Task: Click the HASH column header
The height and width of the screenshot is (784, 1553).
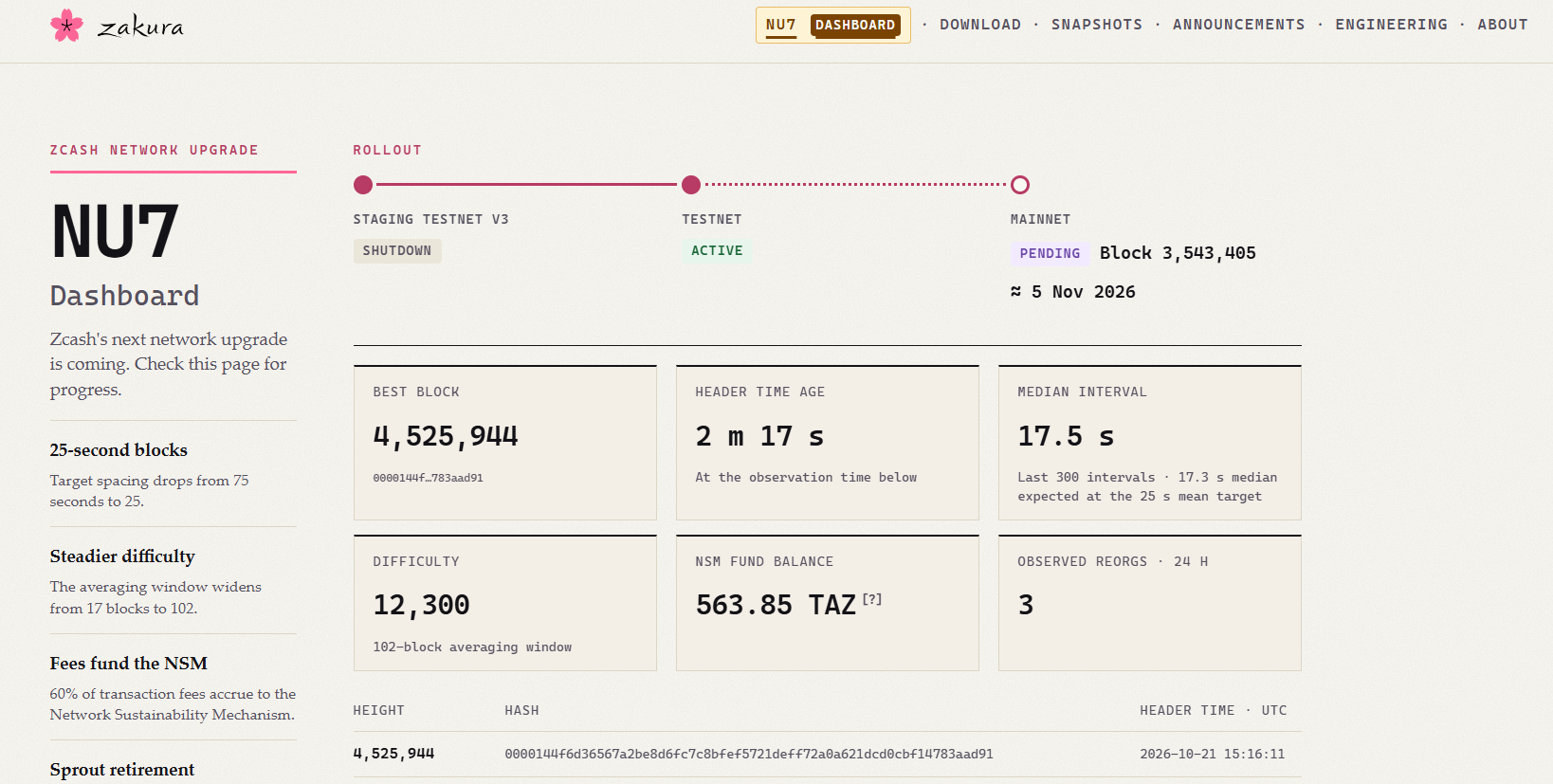Action: click(x=521, y=710)
